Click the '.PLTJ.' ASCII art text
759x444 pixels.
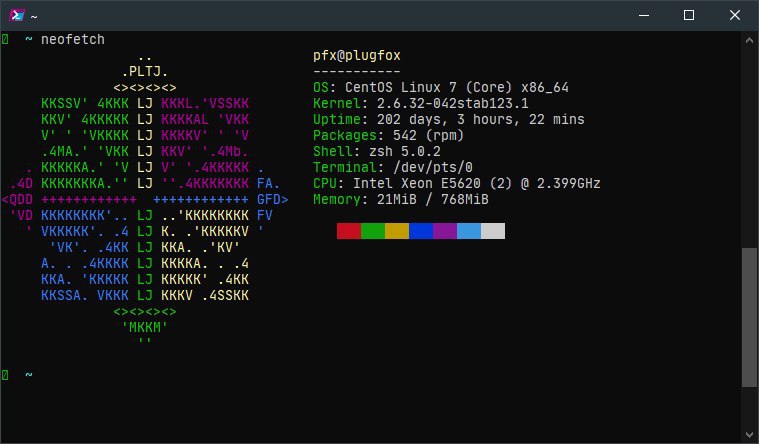[x=145, y=72]
